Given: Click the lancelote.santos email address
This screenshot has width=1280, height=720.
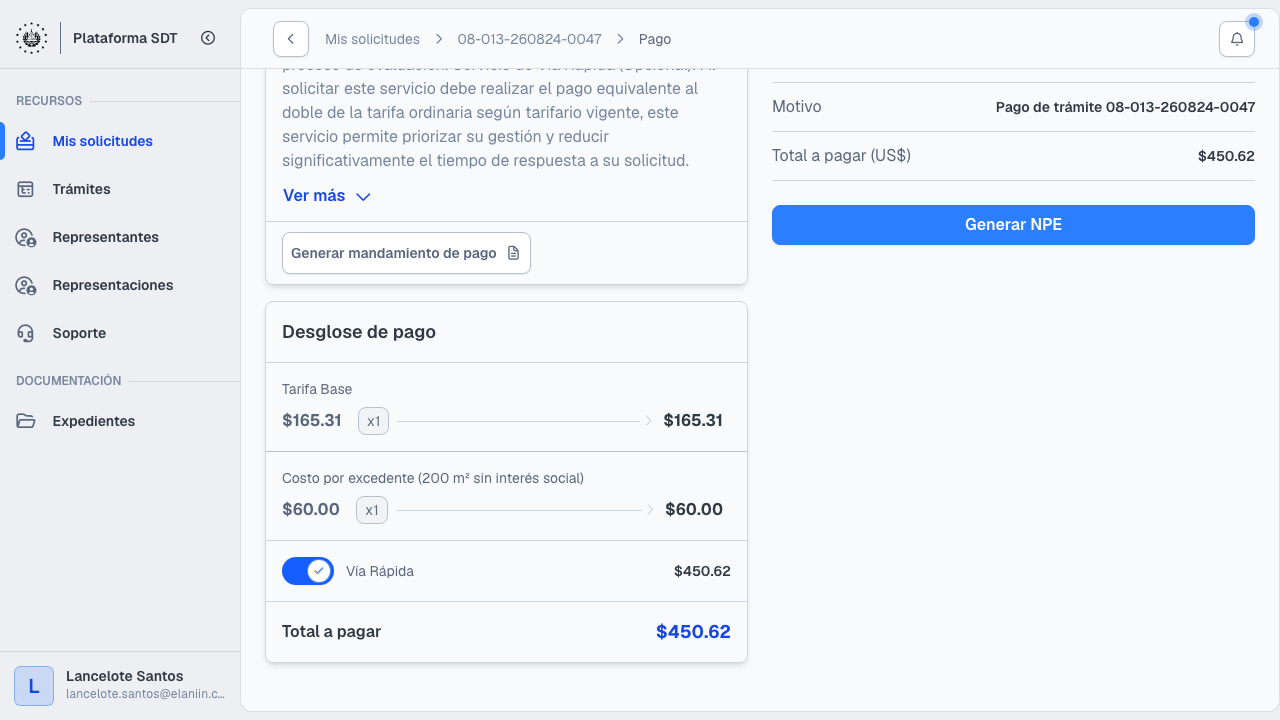Looking at the screenshot, I should [145, 693].
